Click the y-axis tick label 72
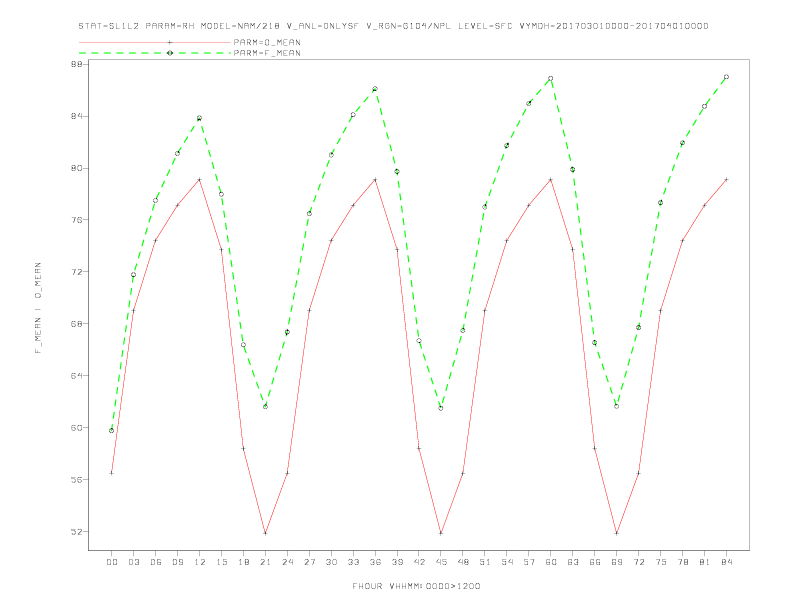This screenshot has height=612, width=792. (77, 272)
